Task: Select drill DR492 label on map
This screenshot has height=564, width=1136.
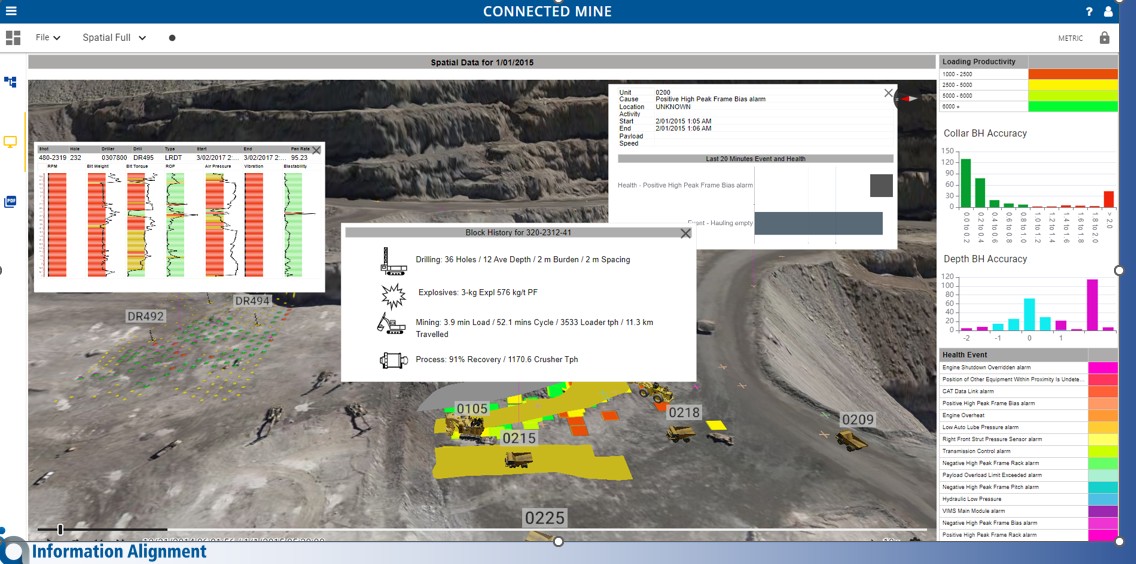Action: pos(145,316)
